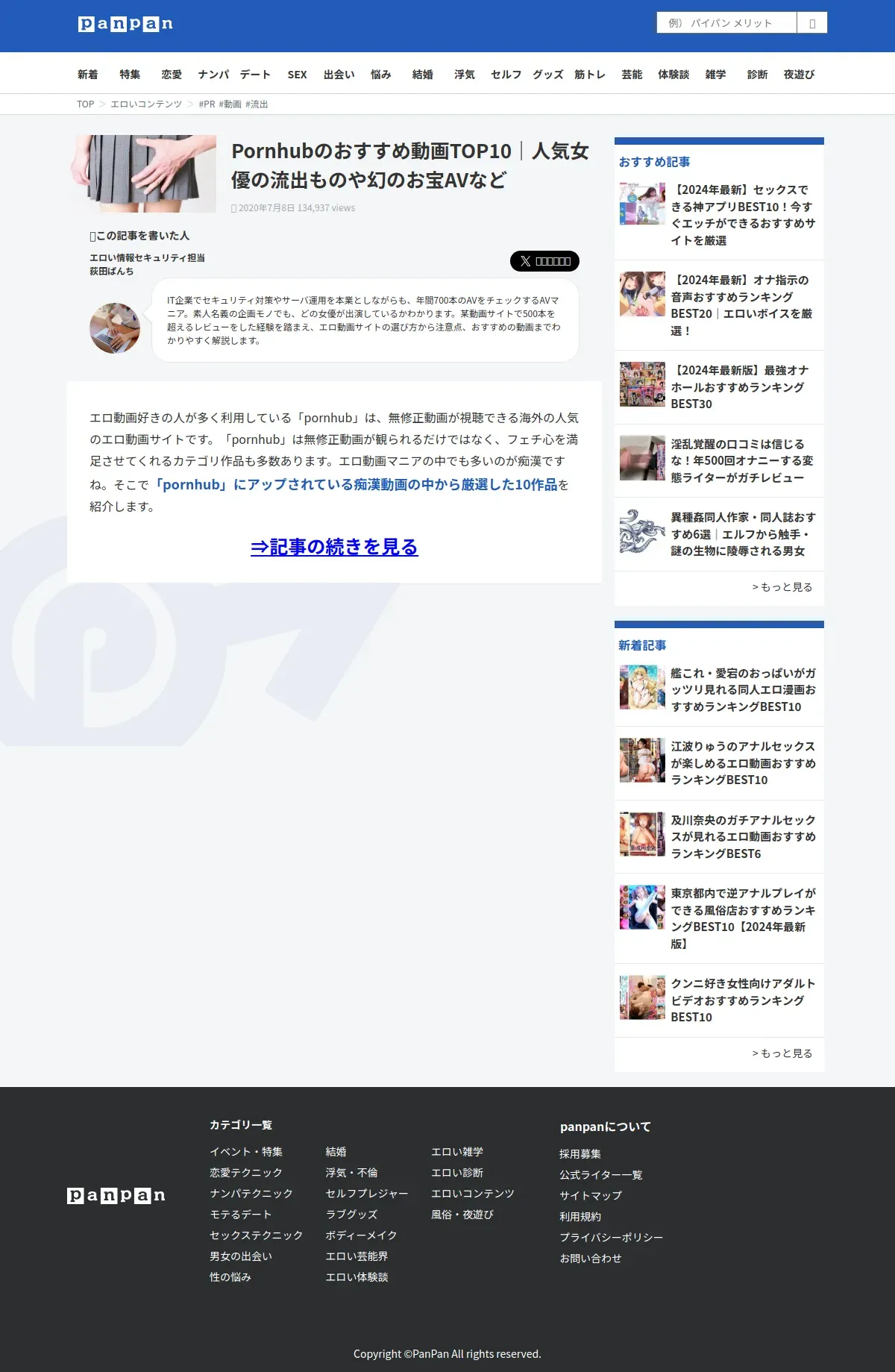Open the footer イベント・特集 category

pyautogui.click(x=246, y=1152)
